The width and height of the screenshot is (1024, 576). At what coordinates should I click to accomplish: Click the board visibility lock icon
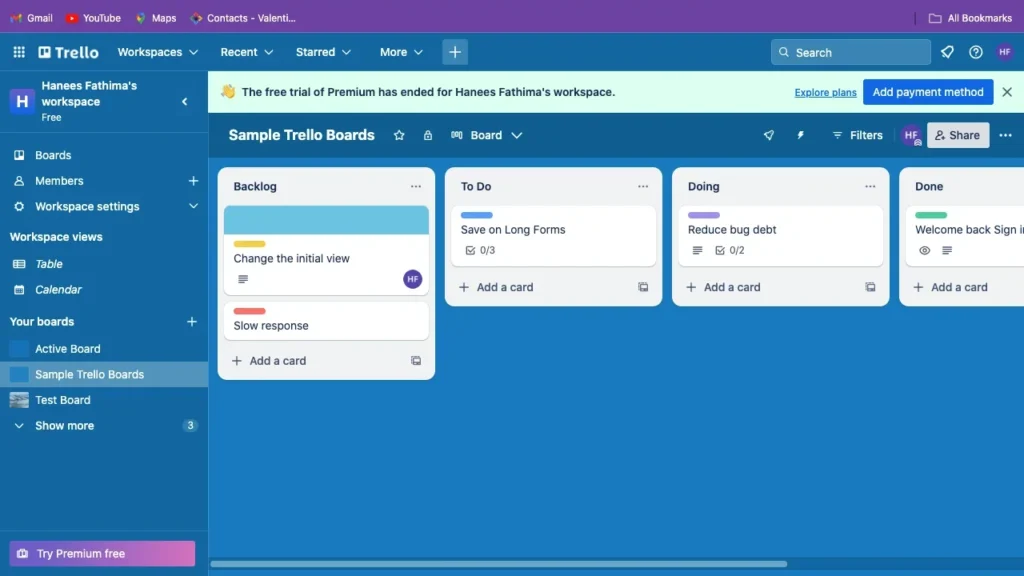click(428, 135)
